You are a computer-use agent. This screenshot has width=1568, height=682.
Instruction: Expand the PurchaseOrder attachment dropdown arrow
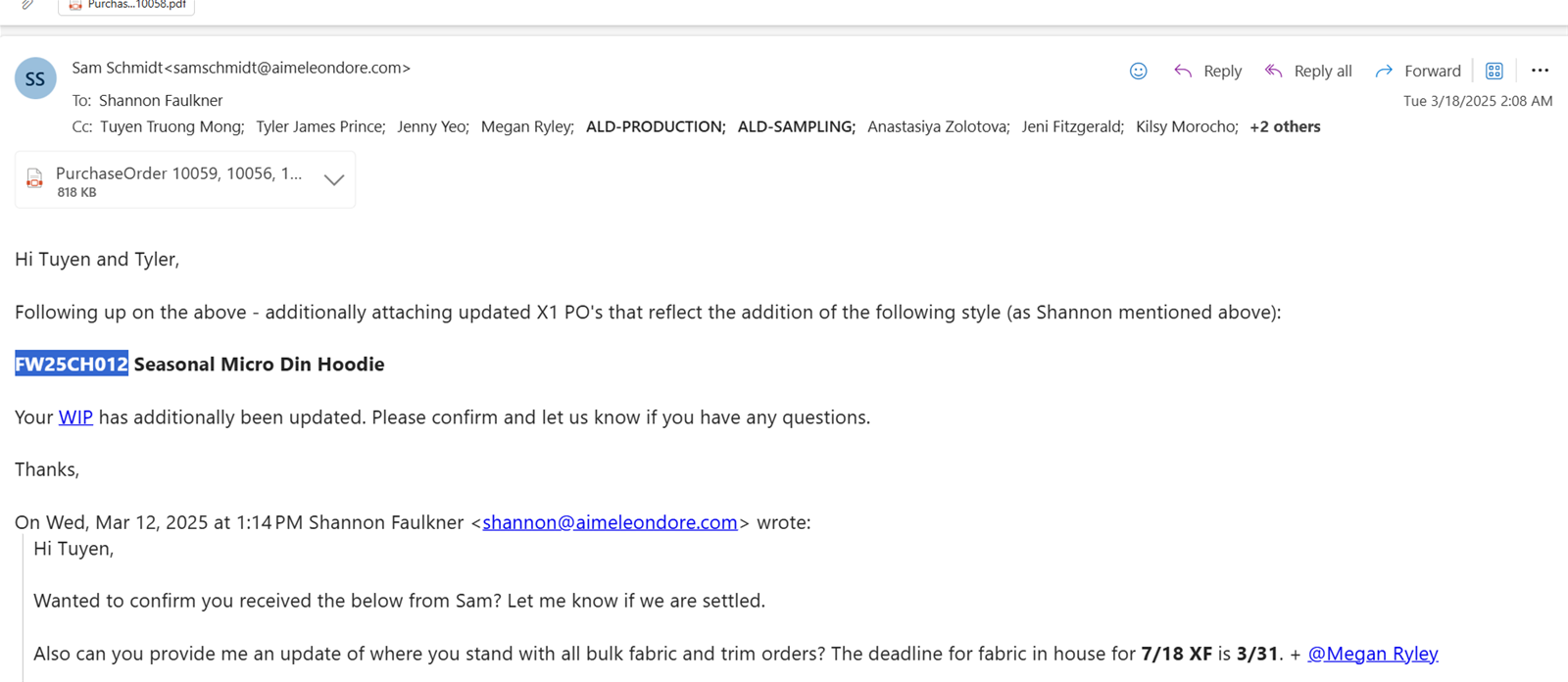[x=334, y=179]
